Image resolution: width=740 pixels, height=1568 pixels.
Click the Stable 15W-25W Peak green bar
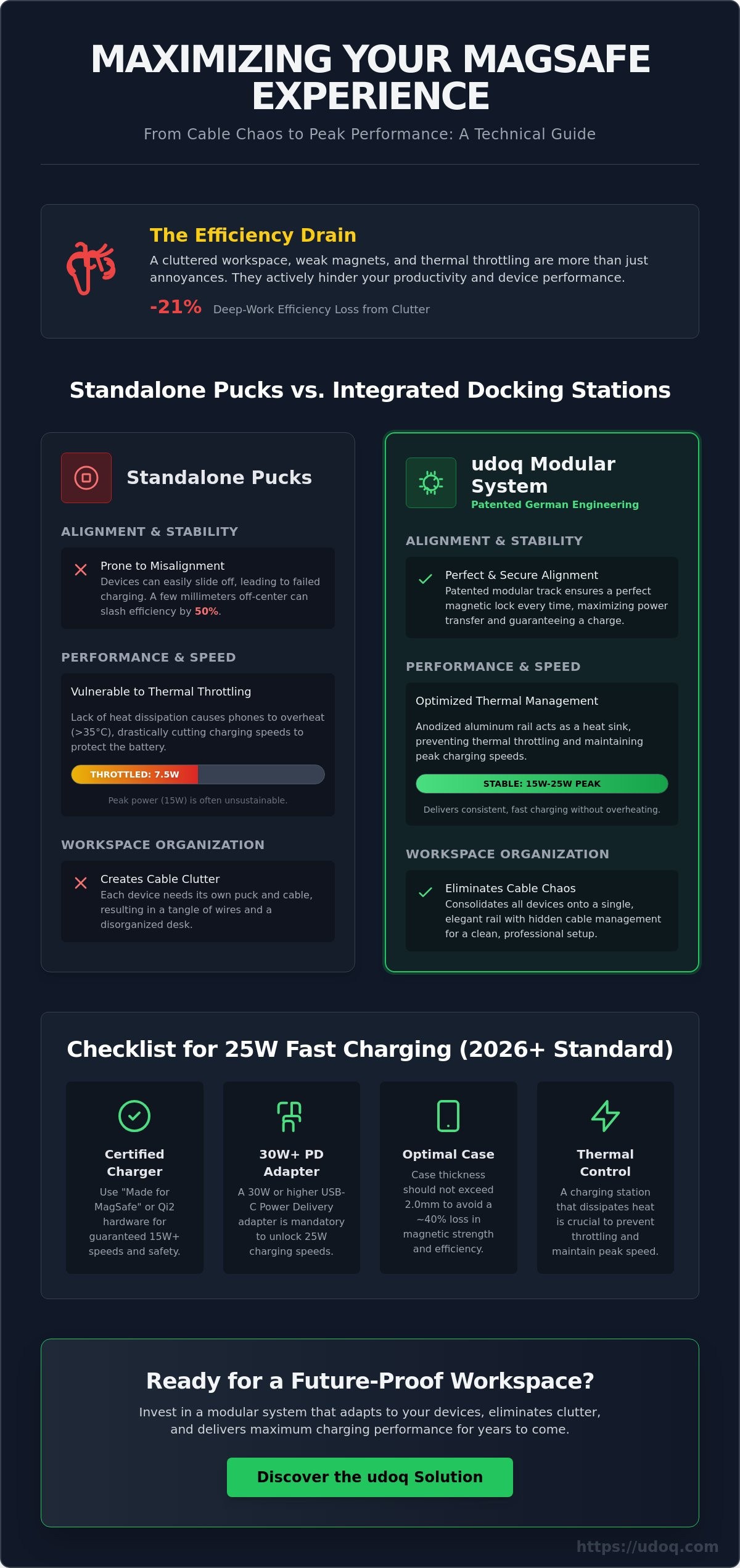pos(542,784)
